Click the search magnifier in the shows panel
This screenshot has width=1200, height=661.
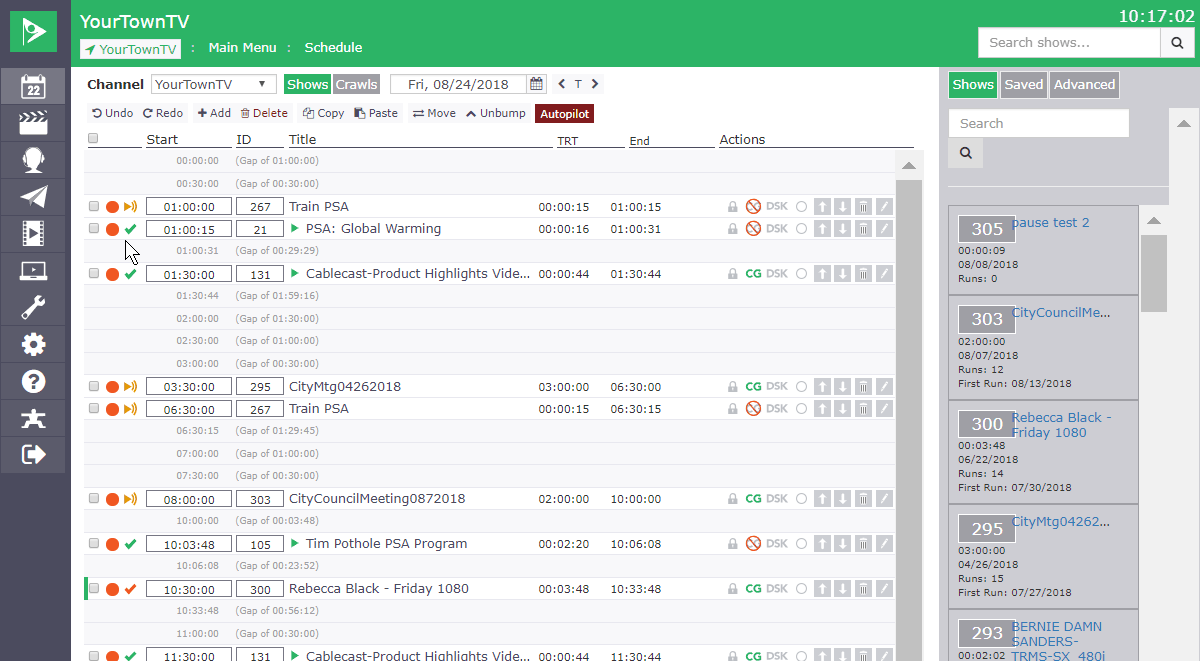[x=966, y=153]
